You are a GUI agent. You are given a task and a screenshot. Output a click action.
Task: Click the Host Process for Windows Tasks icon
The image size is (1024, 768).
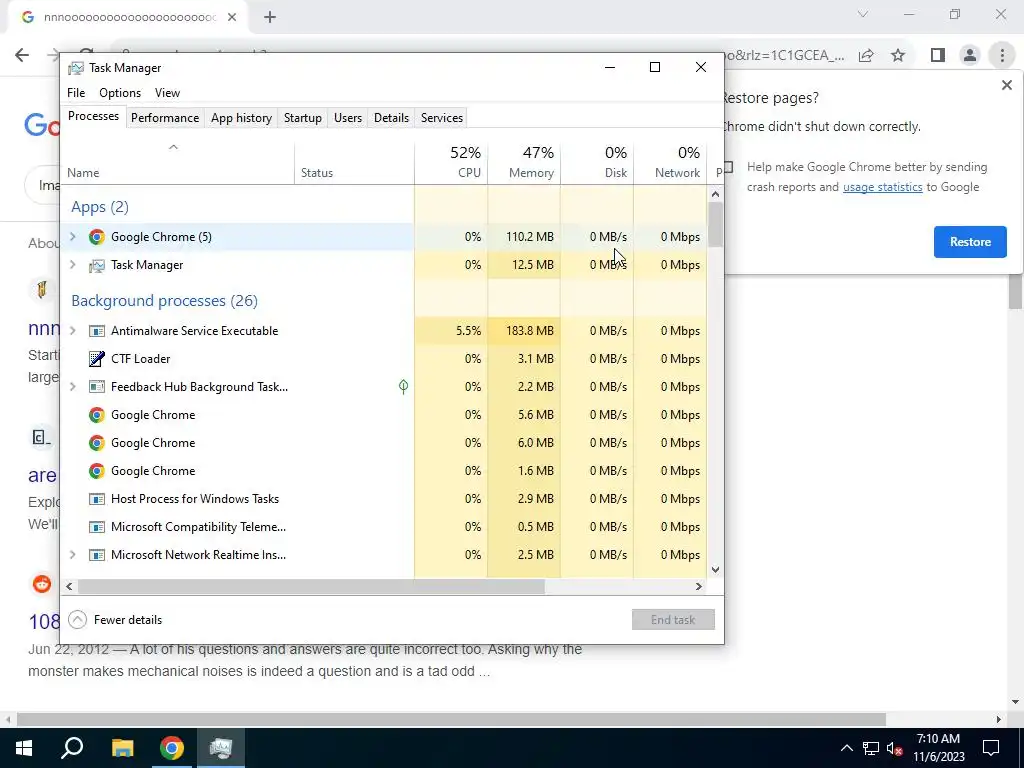point(97,500)
